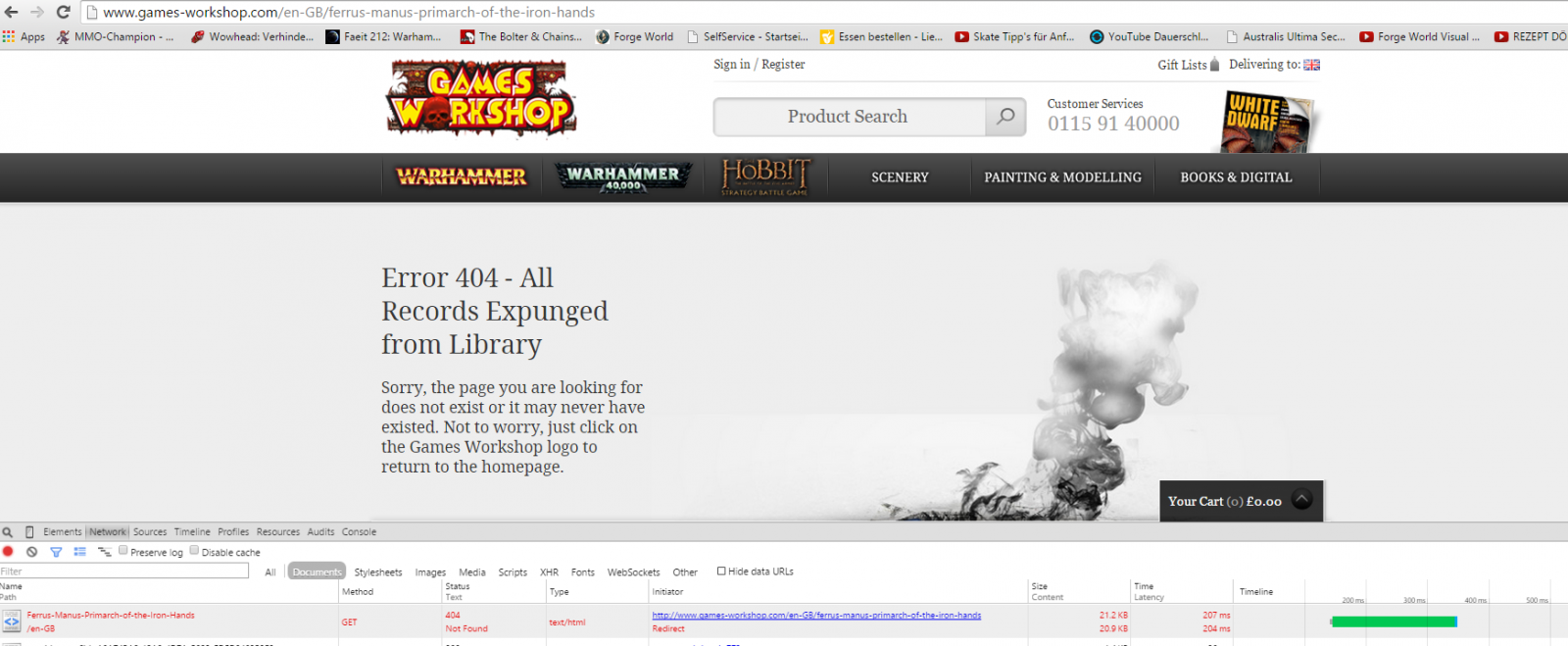Tick the Hide data URLs checkbox
1568x646 pixels.
pos(721,571)
